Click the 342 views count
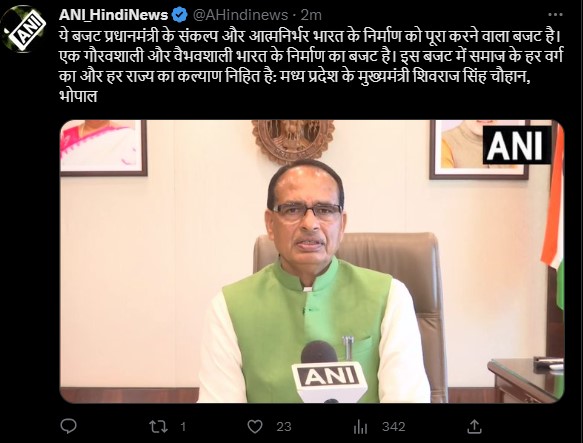 (393, 427)
